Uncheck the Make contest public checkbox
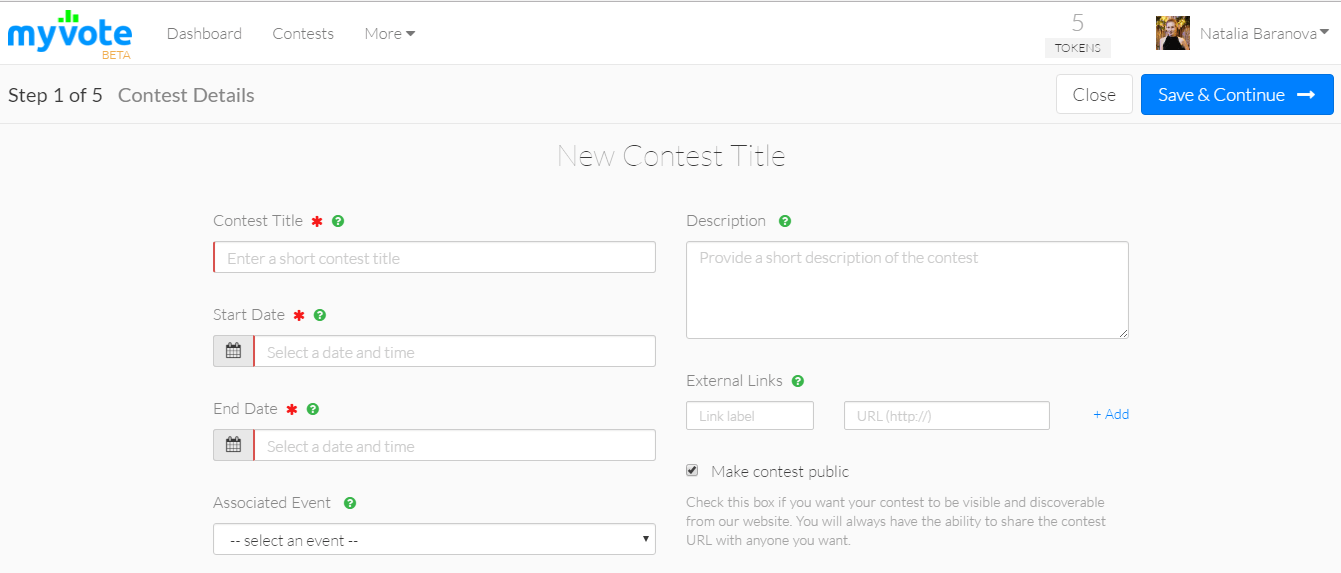 (692, 471)
